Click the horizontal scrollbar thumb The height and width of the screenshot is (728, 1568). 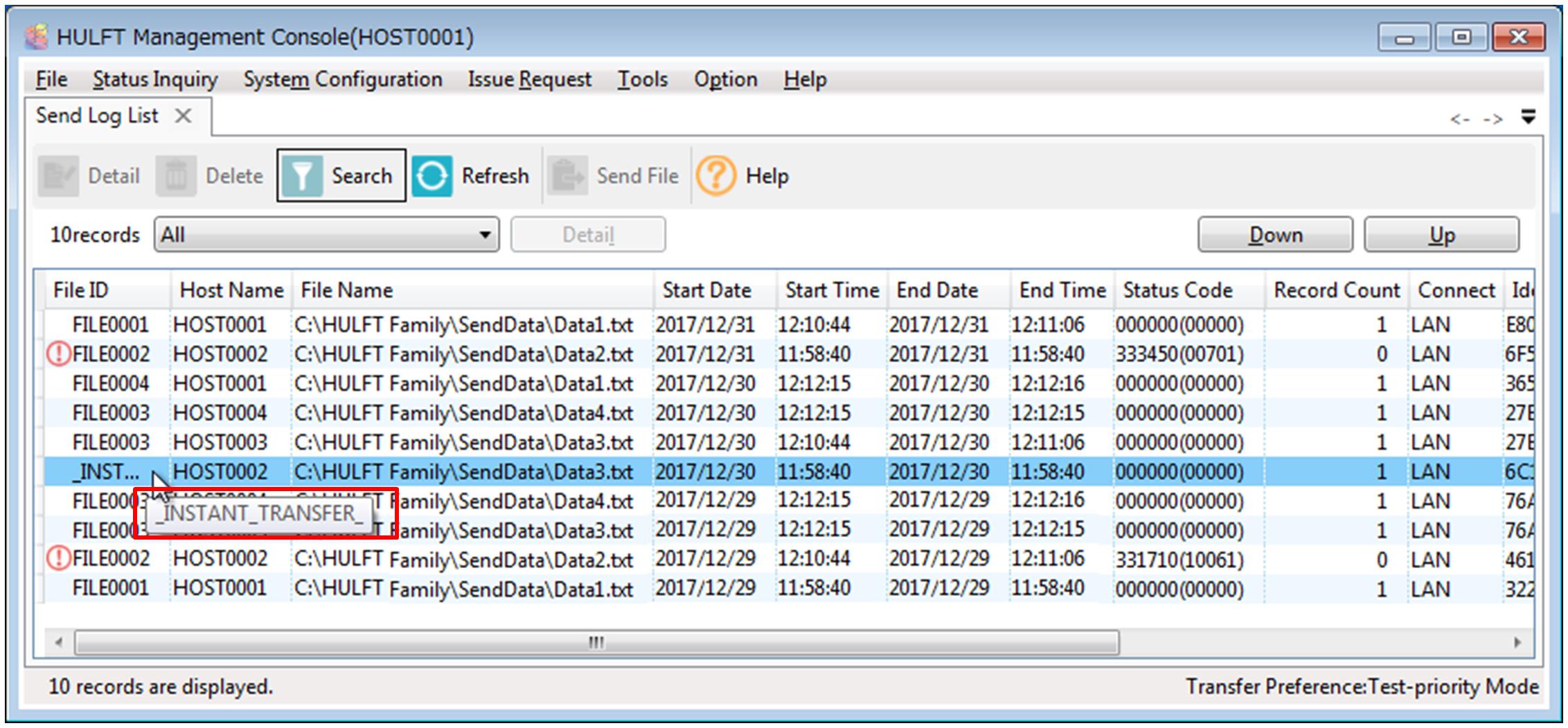[596, 642]
